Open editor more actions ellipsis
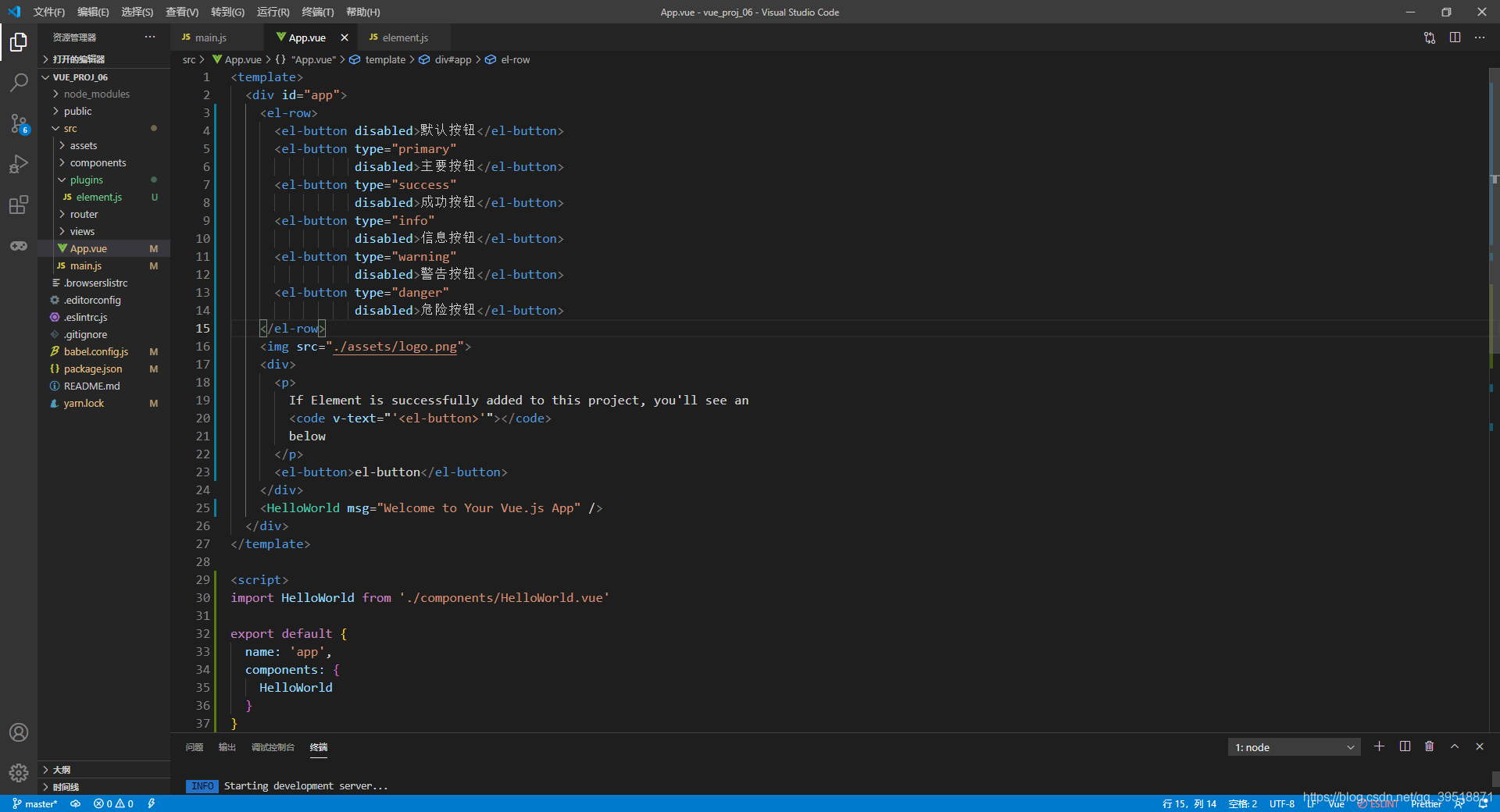The height and width of the screenshot is (812, 1500). coord(1480,37)
